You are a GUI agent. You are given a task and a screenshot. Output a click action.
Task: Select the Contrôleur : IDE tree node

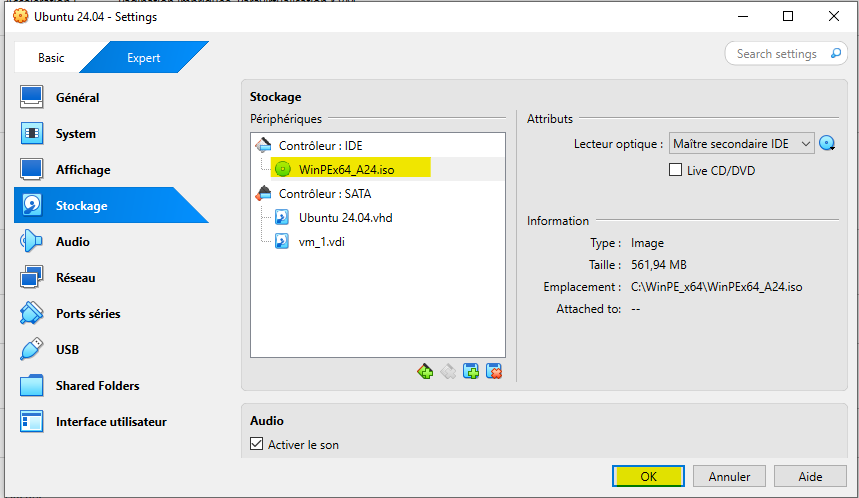coord(320,145)
